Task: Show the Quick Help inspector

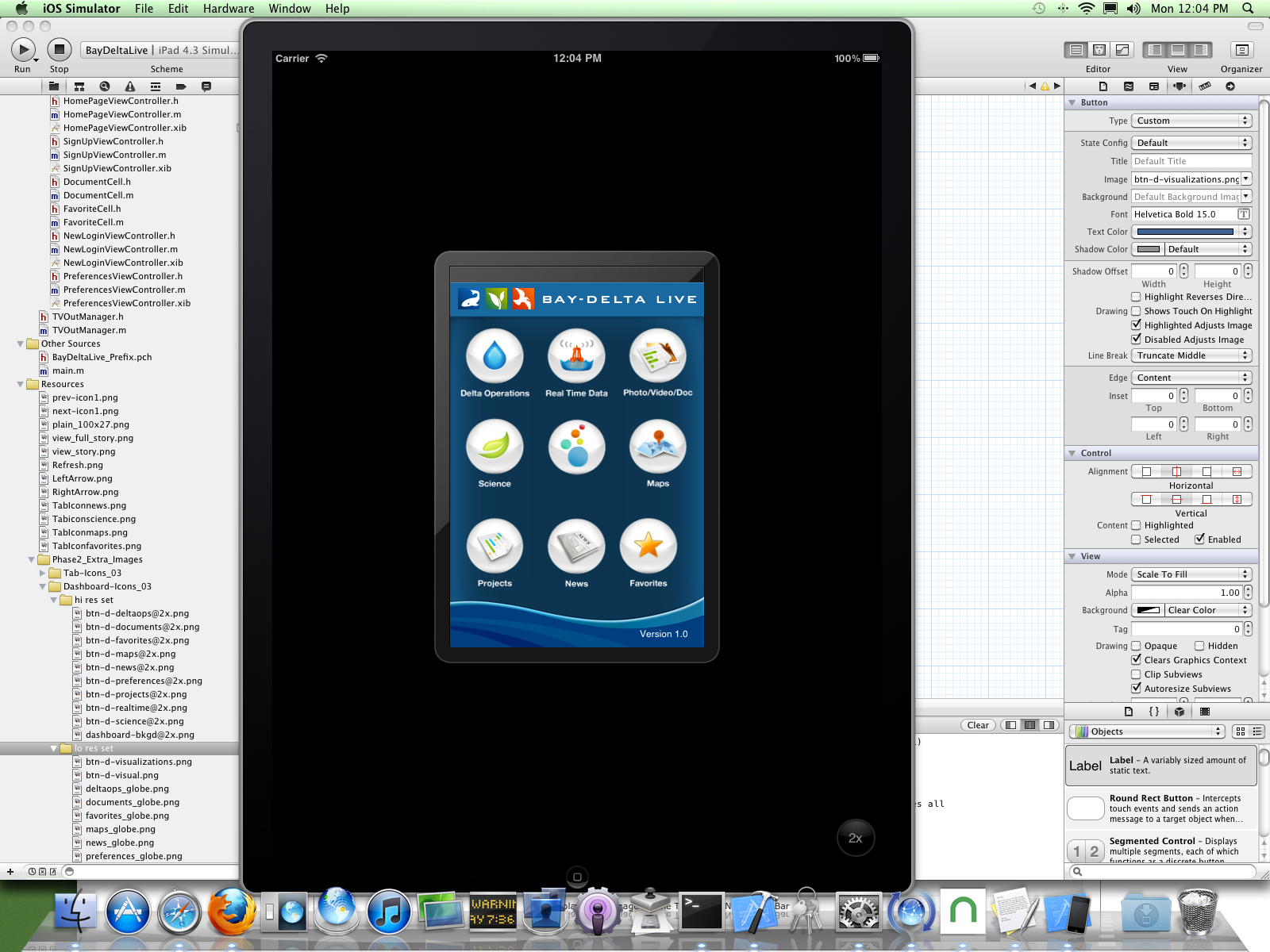Action: point(1129,86)
